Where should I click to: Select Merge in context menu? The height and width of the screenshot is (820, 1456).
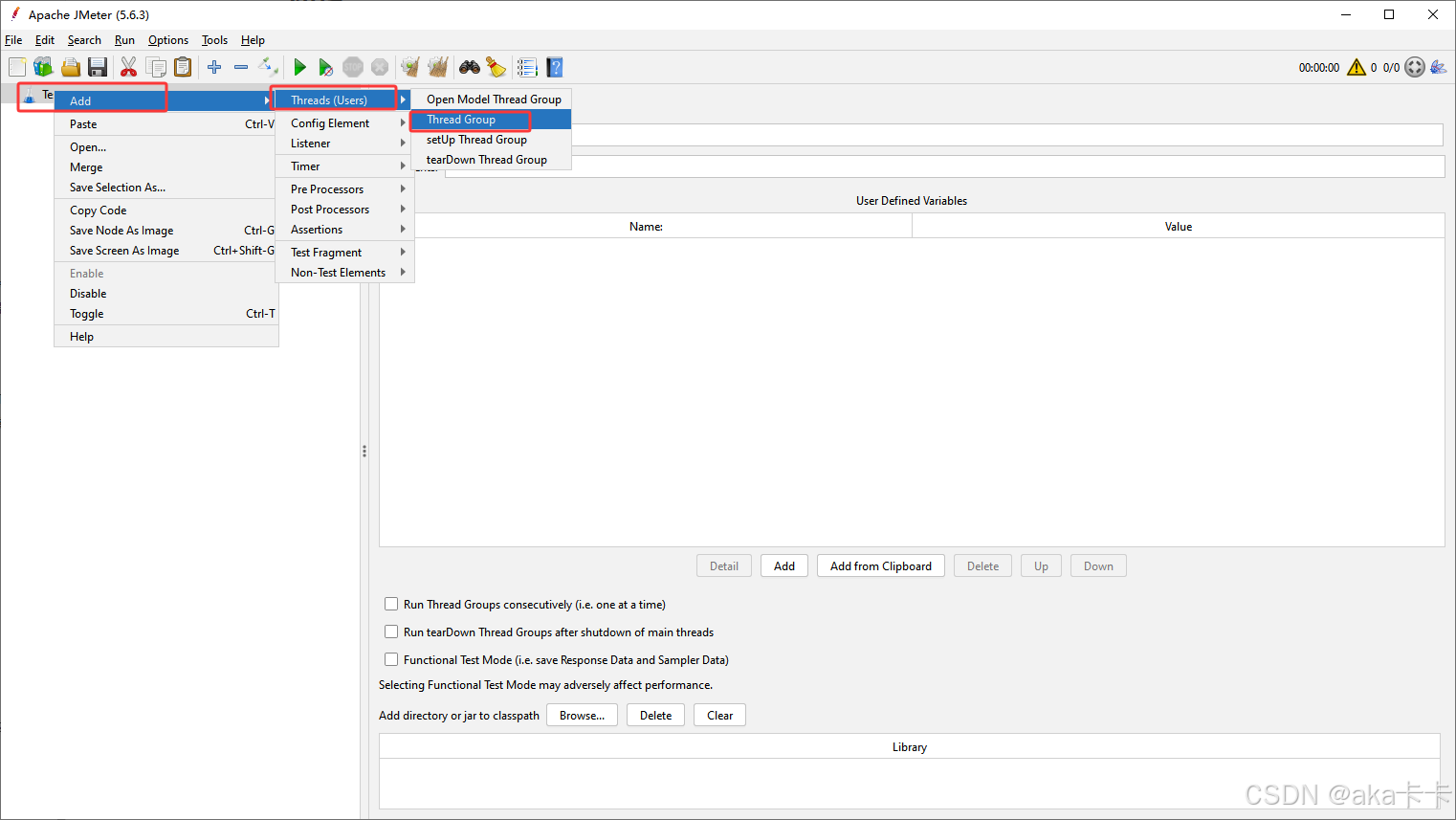coord(166,167)
